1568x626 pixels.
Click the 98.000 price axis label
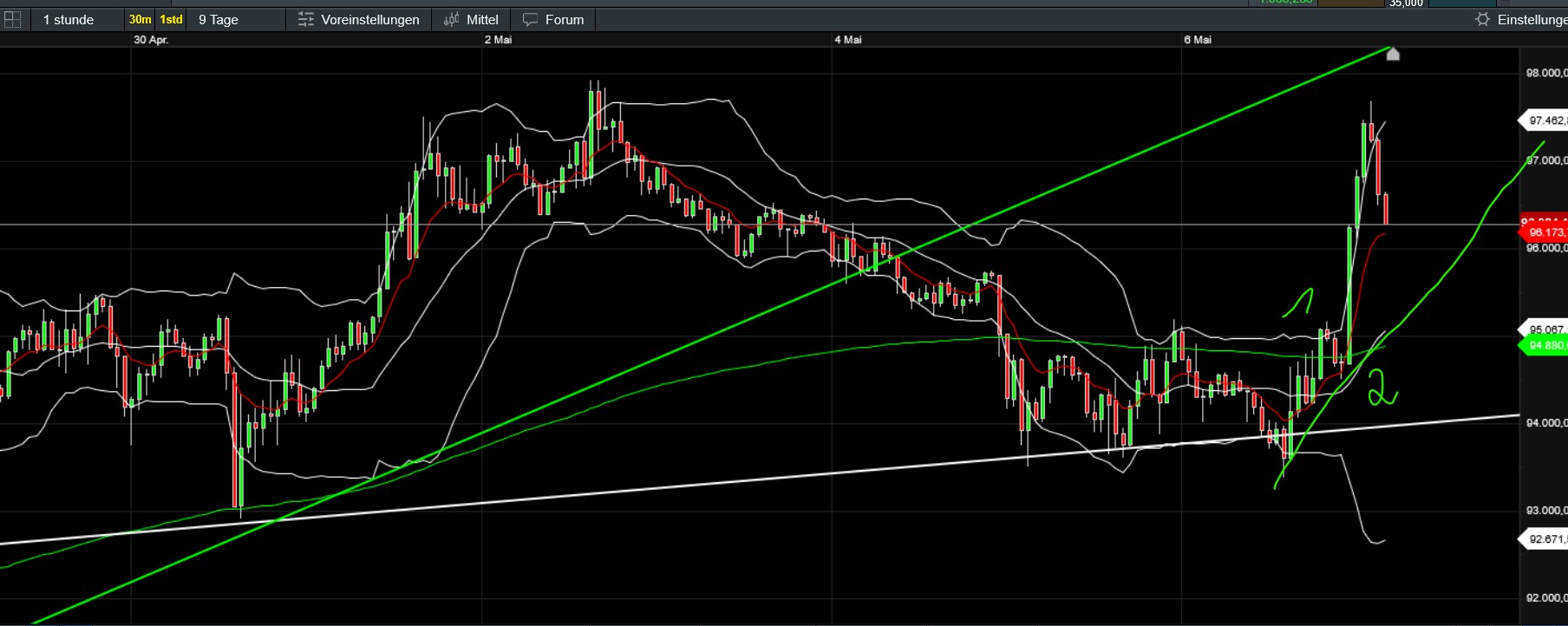1546,73
